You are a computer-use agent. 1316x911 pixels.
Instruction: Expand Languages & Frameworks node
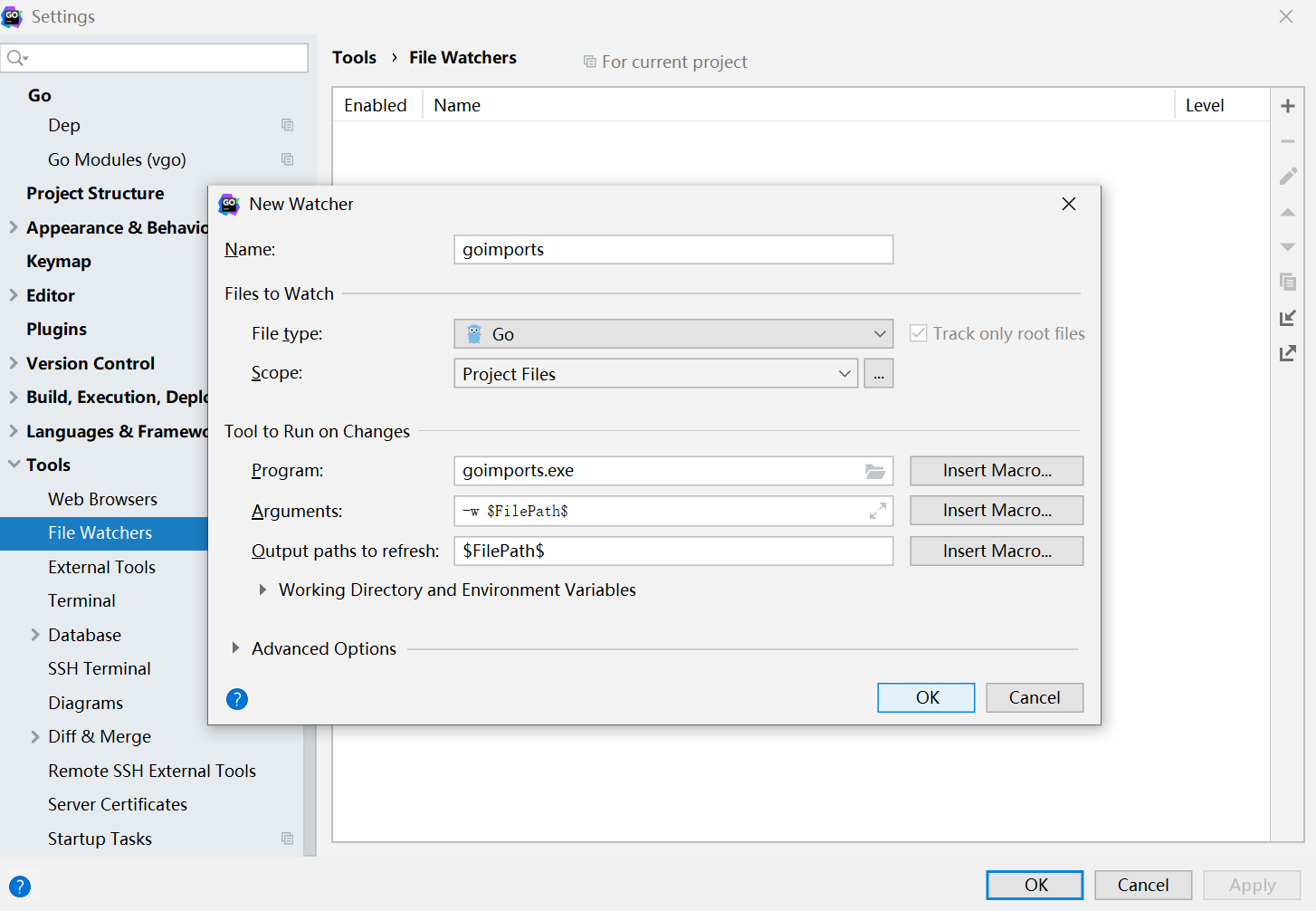coord(14,431)
